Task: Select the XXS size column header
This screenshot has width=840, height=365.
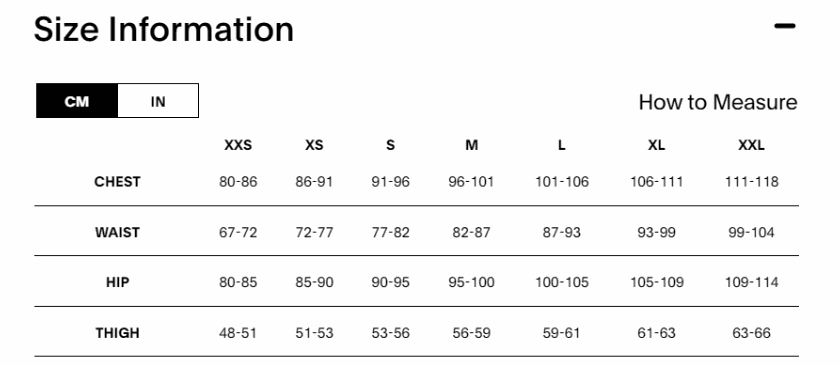Action: pos(238,145)
